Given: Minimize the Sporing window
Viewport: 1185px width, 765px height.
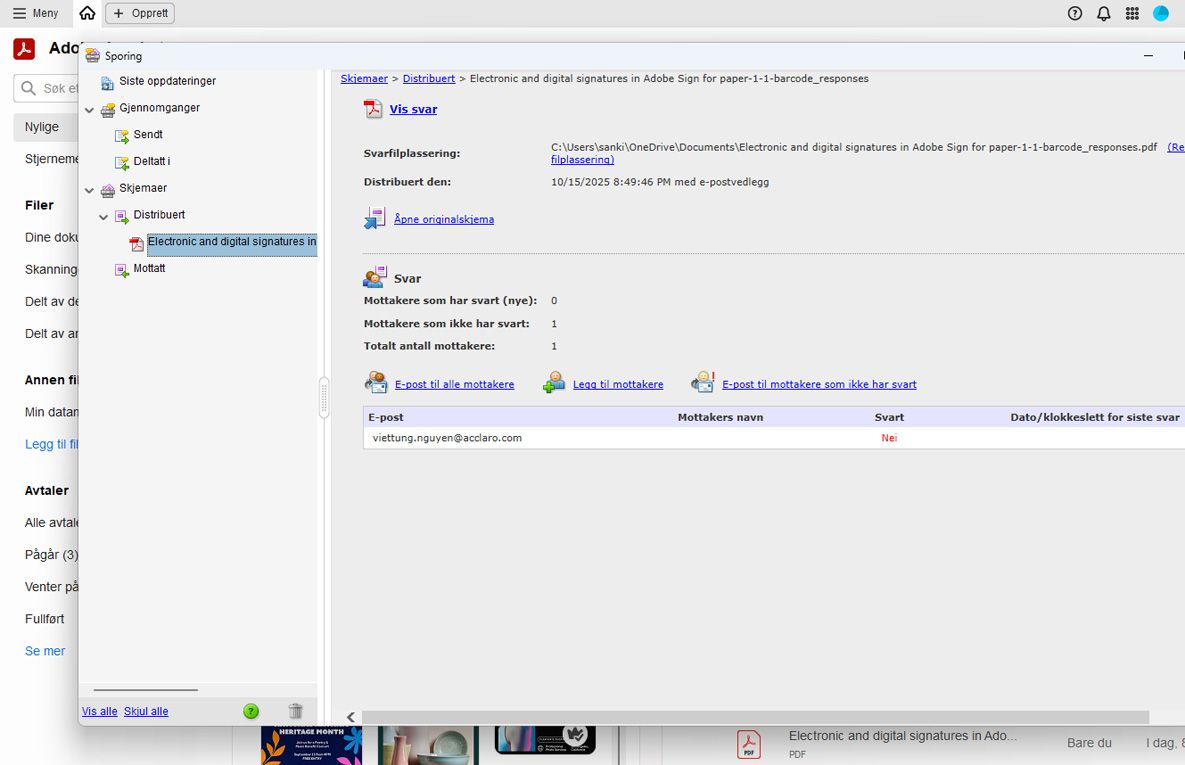Looking at the screenshot, I should click(1148, 56).
